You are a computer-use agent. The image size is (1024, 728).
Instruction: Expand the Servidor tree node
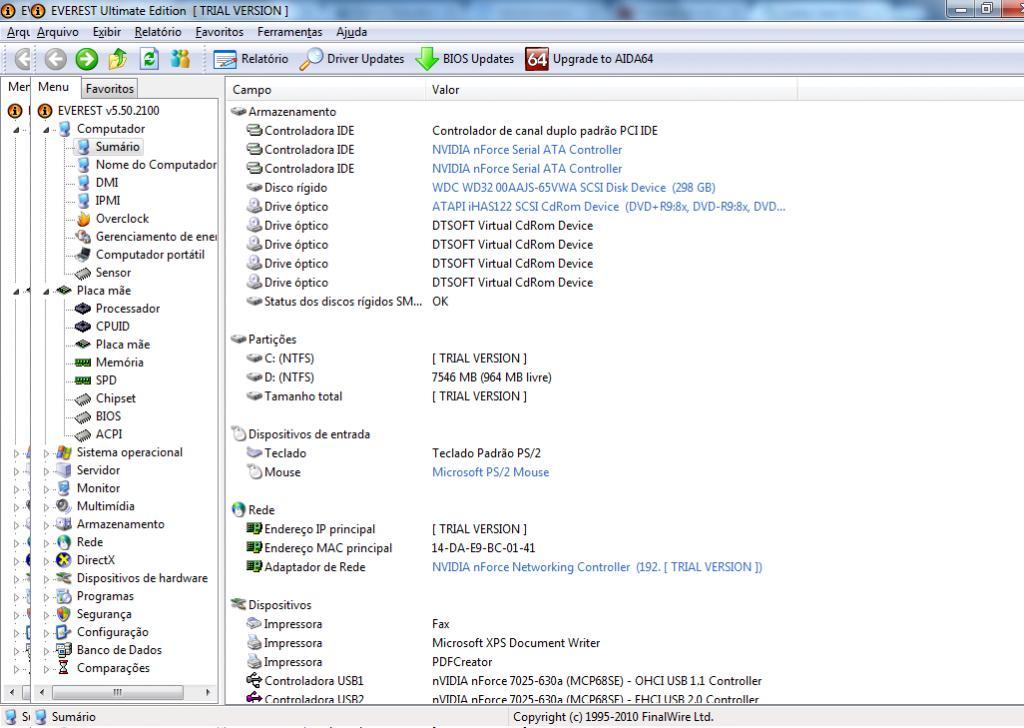click(46, 471)
